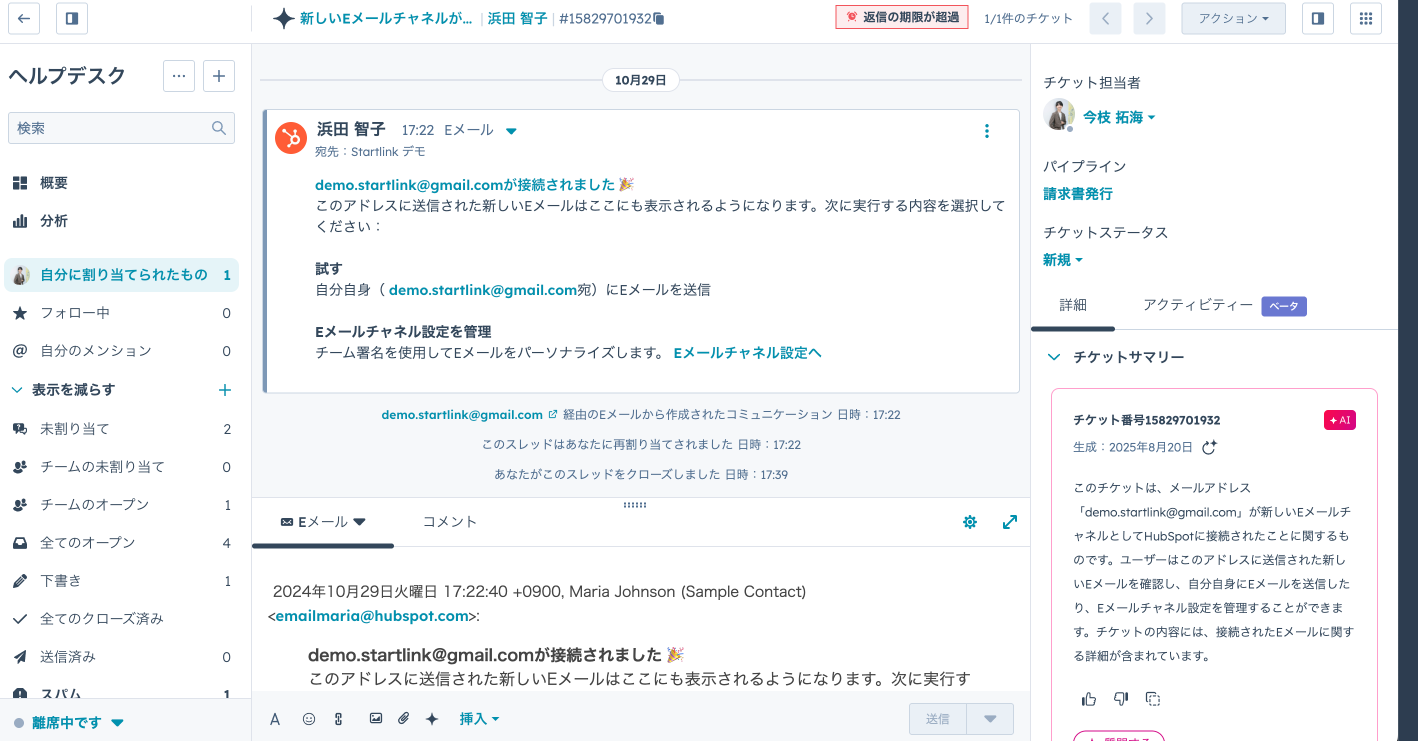Copy the ticket number with the copy icon

coord(658,19)
